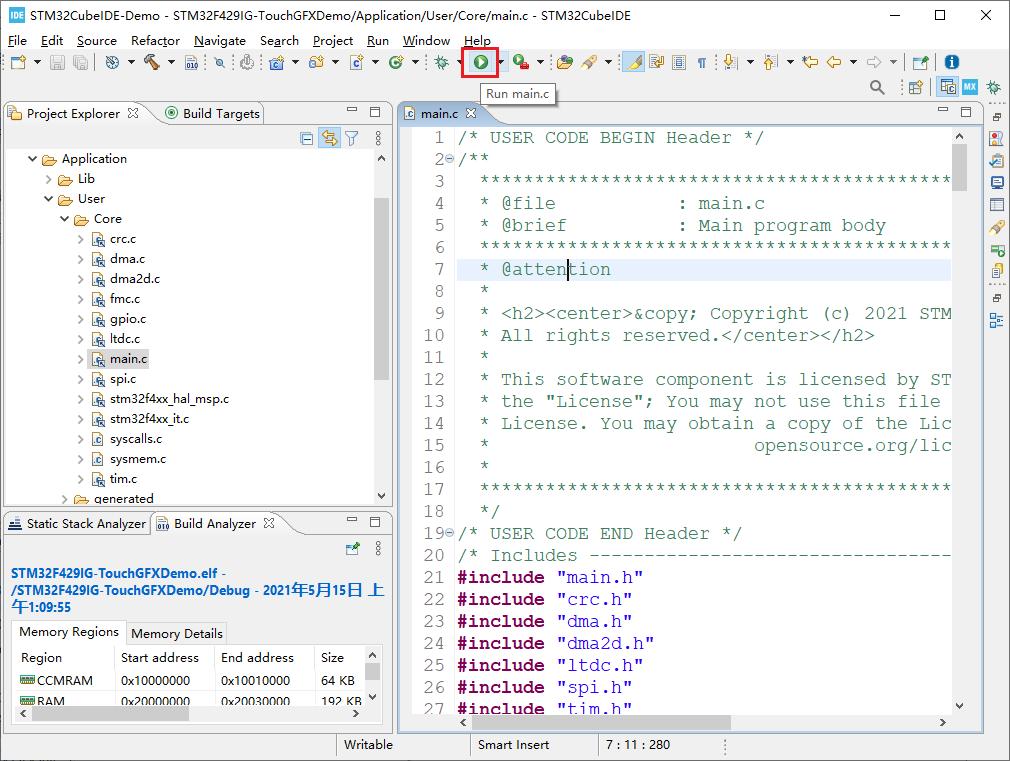Fold the header comment at line 2

[449, 159]
